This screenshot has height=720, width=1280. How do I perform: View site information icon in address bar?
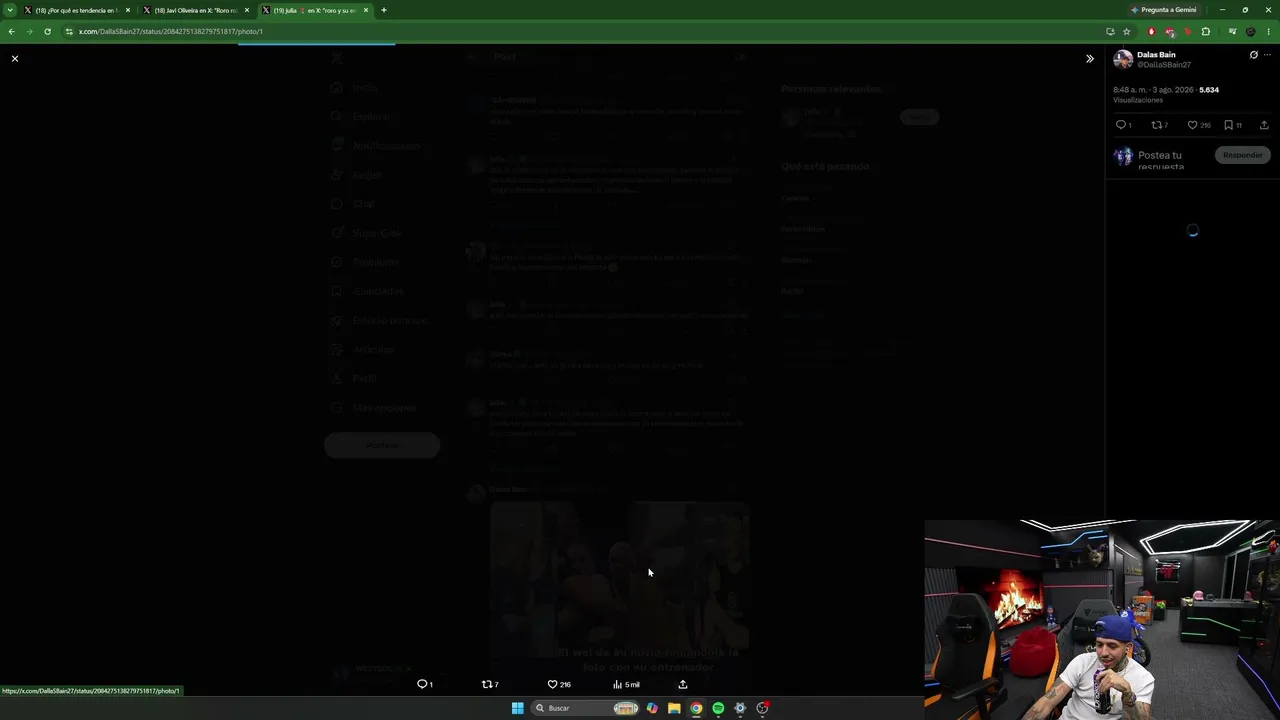click(69, 31)
